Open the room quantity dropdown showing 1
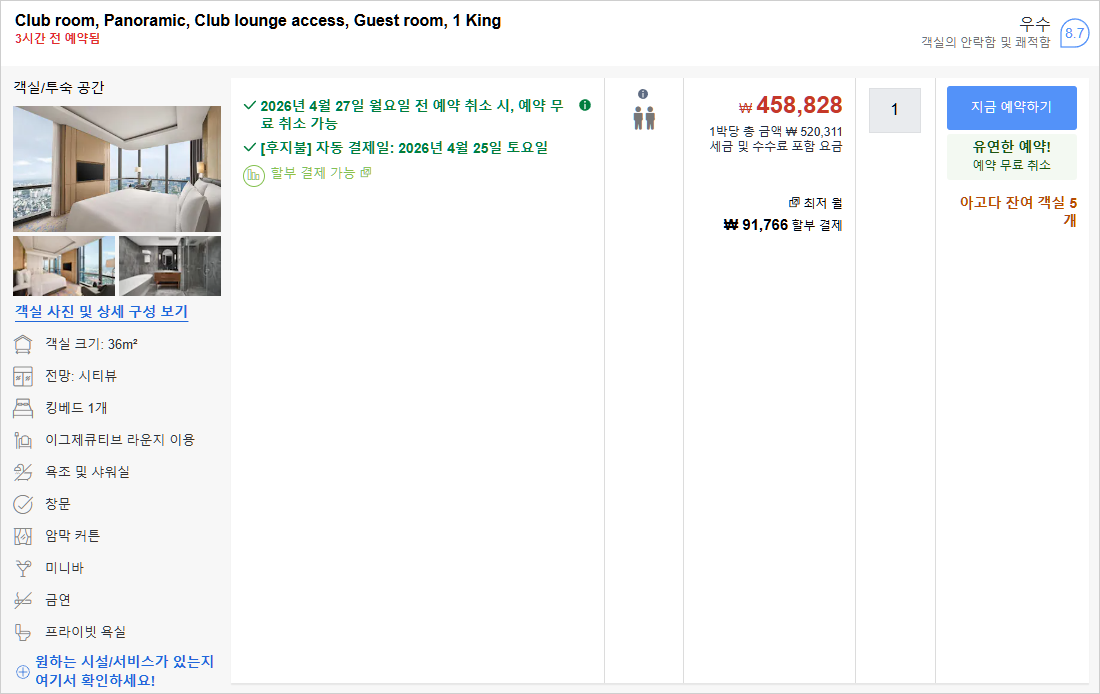 click(894, 110)
